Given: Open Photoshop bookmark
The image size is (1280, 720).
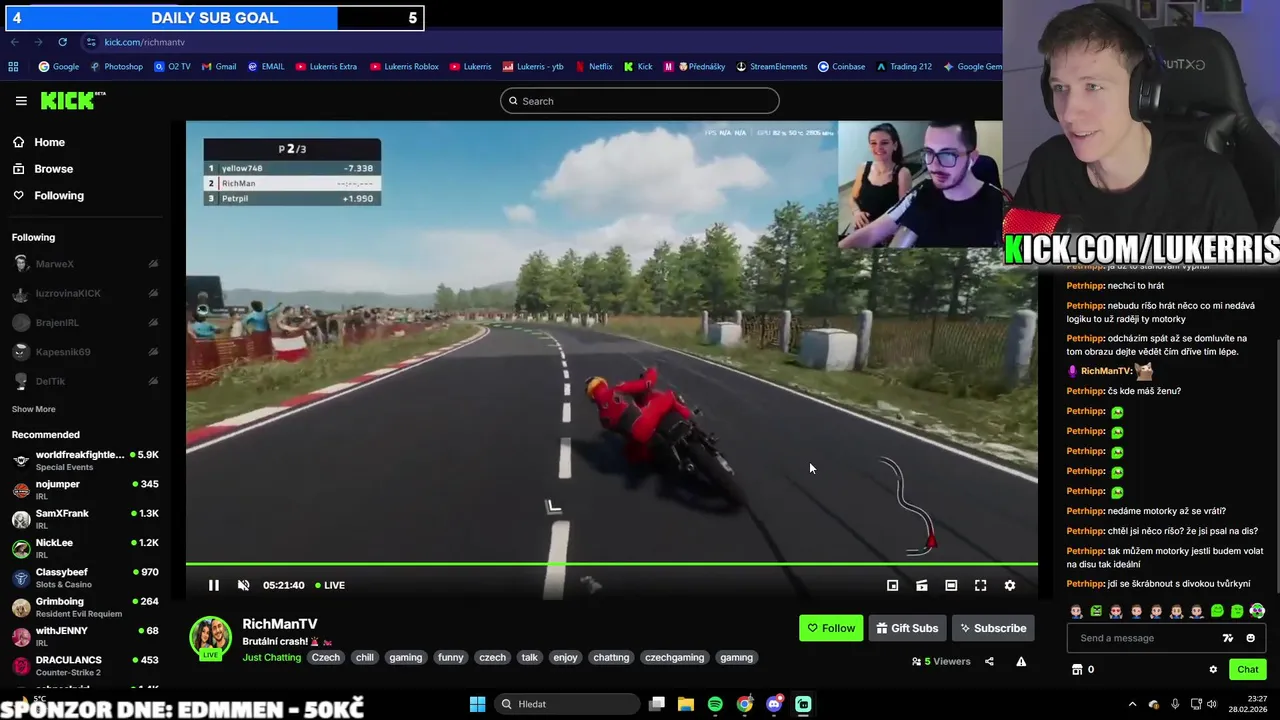Looking at the screenshot, I should (116, 67).
